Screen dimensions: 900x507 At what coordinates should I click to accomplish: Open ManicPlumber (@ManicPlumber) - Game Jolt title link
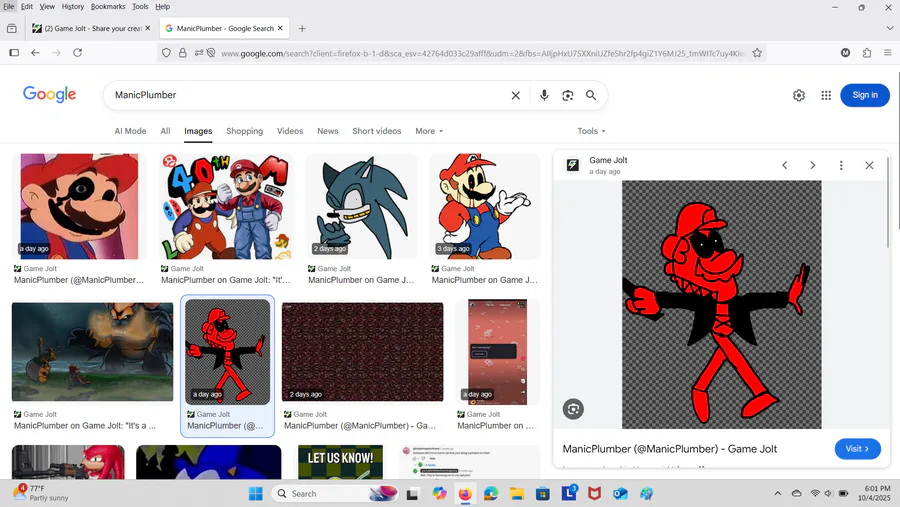(x=670, y=449)
